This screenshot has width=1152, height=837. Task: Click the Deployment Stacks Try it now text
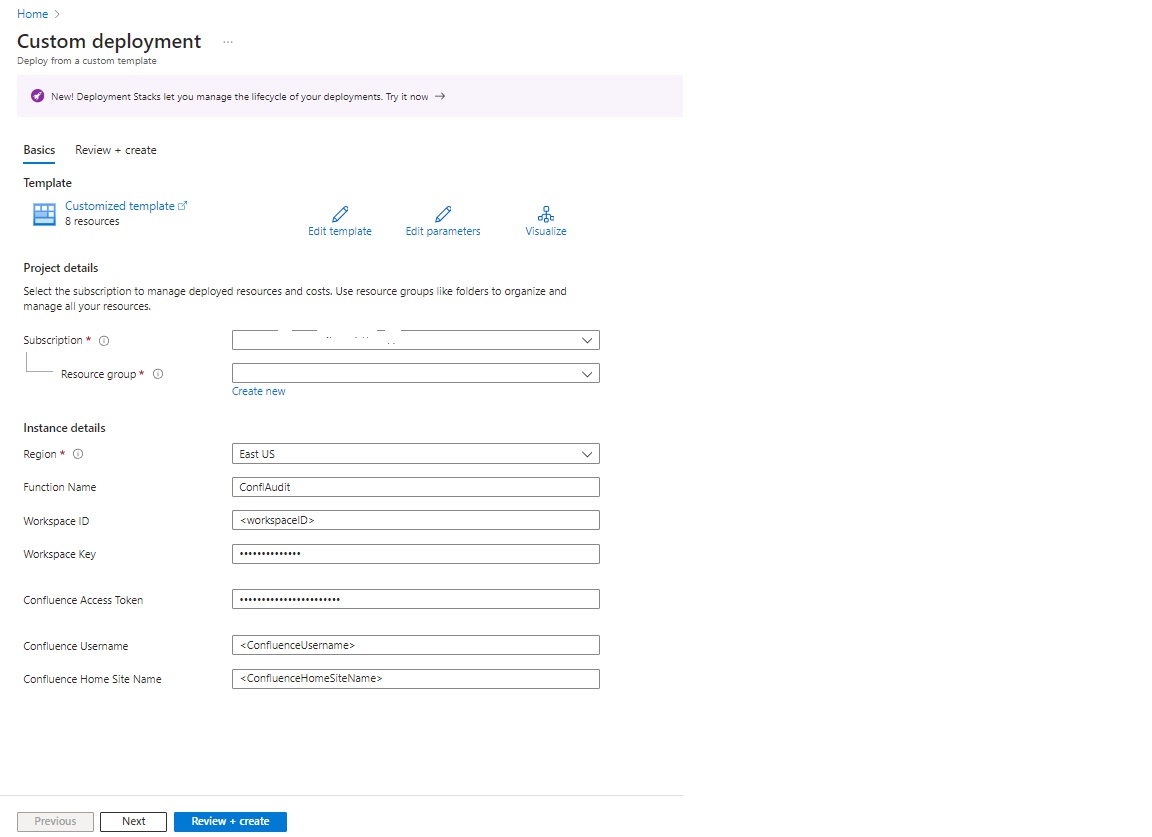pos(407,96)
